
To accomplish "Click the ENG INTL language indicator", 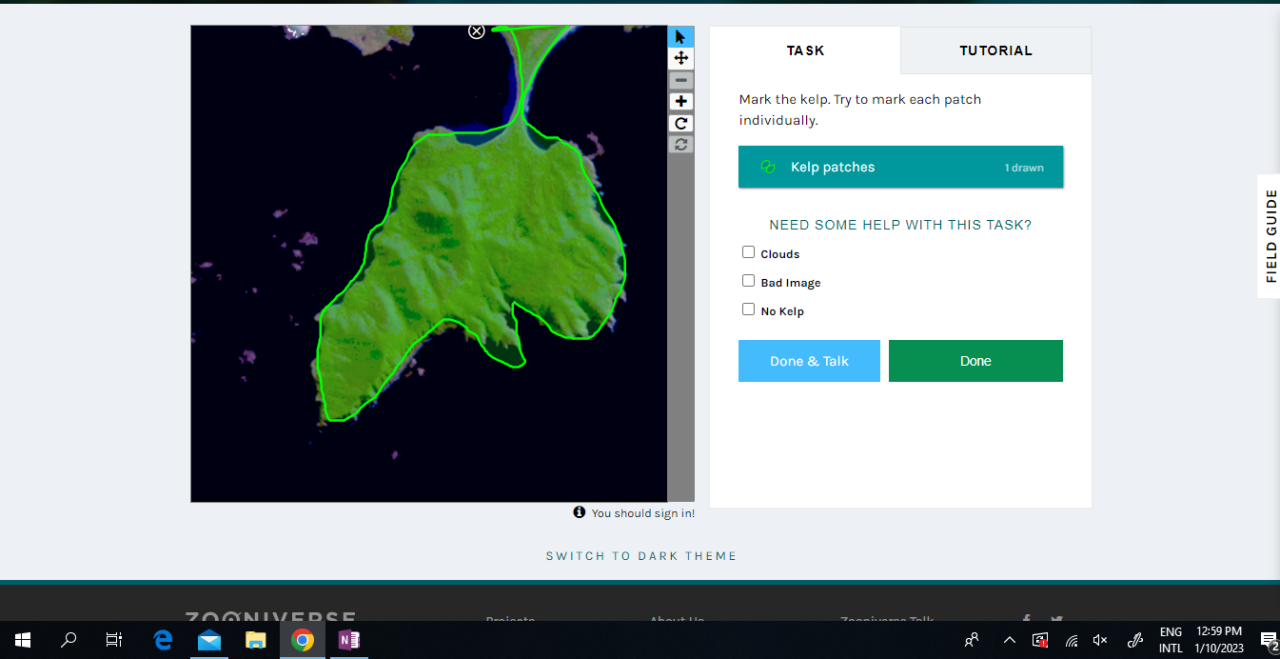I will coord(1170,640).
